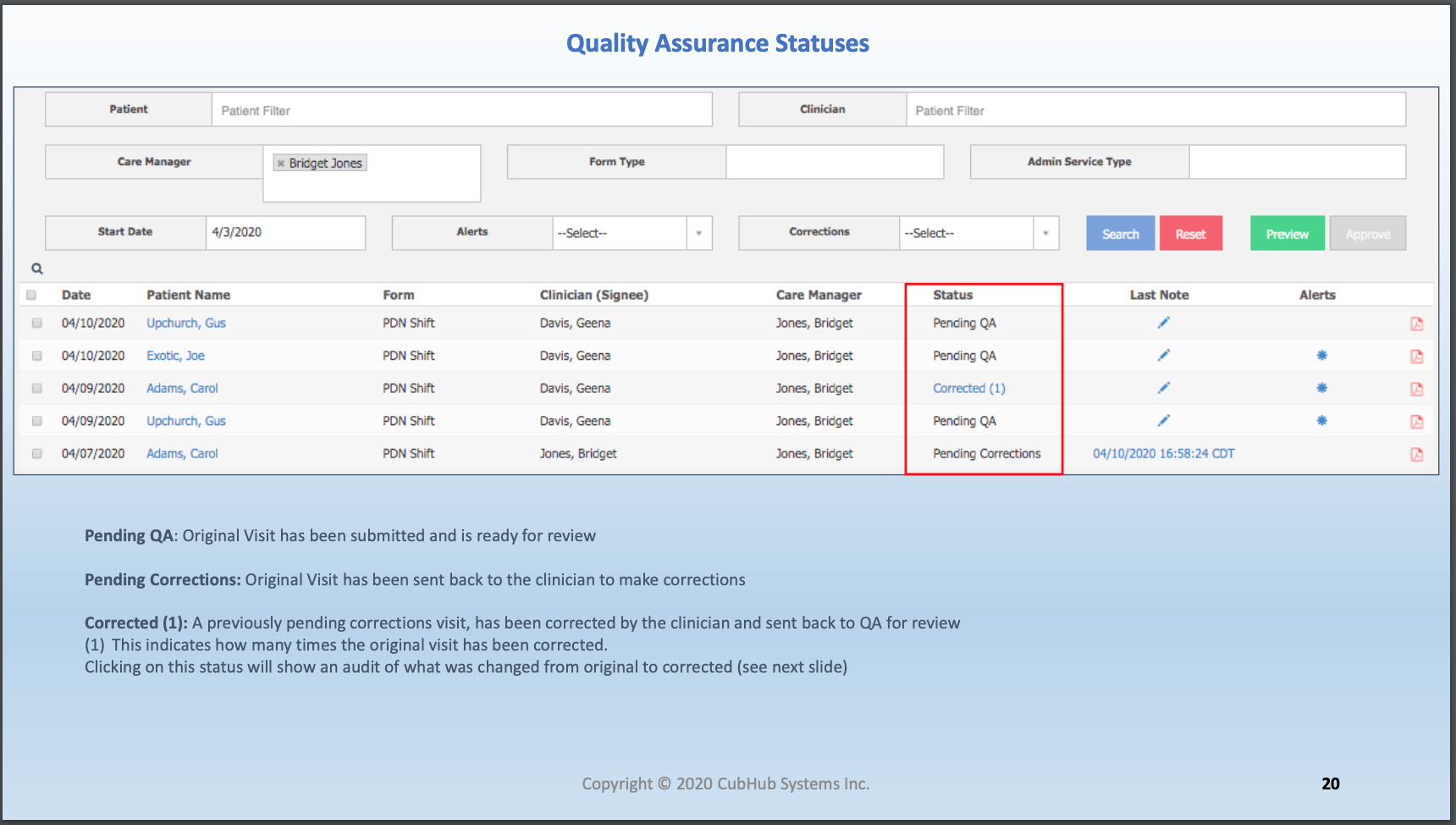Select Pending QA status in Exotic, Joe row
This screenshot has height=825, width=1456.
click(964, 356)
